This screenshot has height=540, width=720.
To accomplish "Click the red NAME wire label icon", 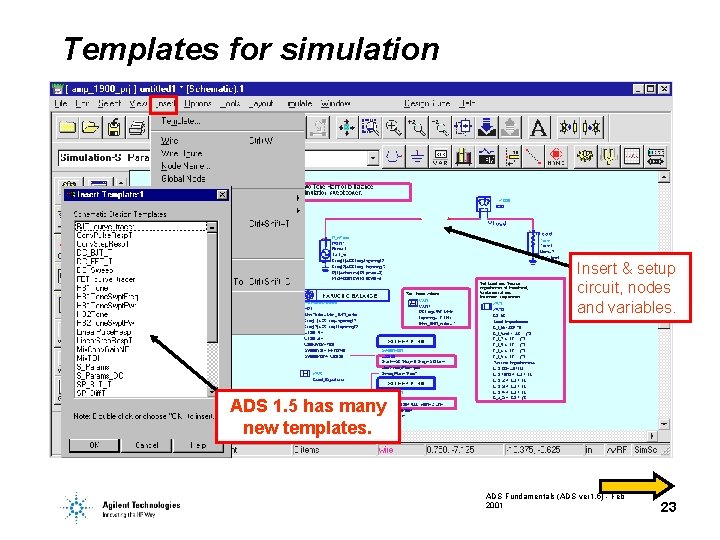I will 556,157.
